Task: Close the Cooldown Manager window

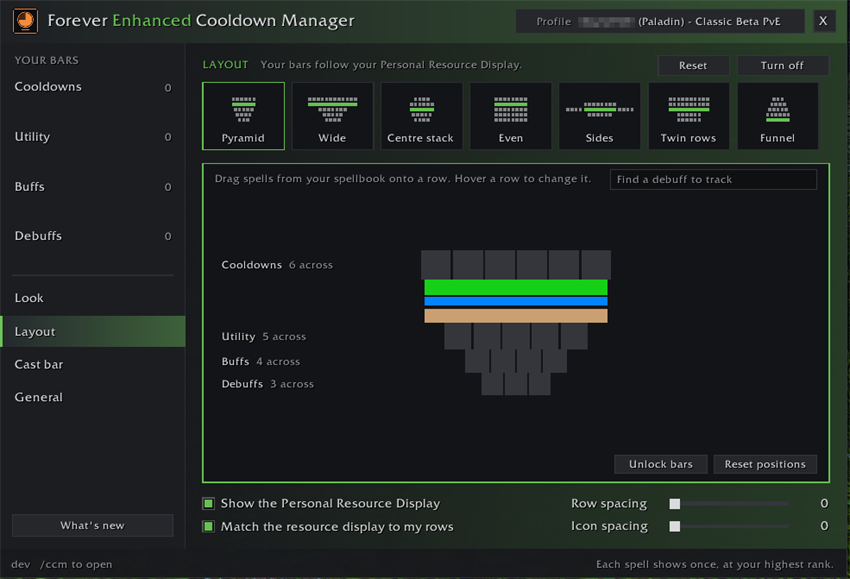Action: point(823,21)
